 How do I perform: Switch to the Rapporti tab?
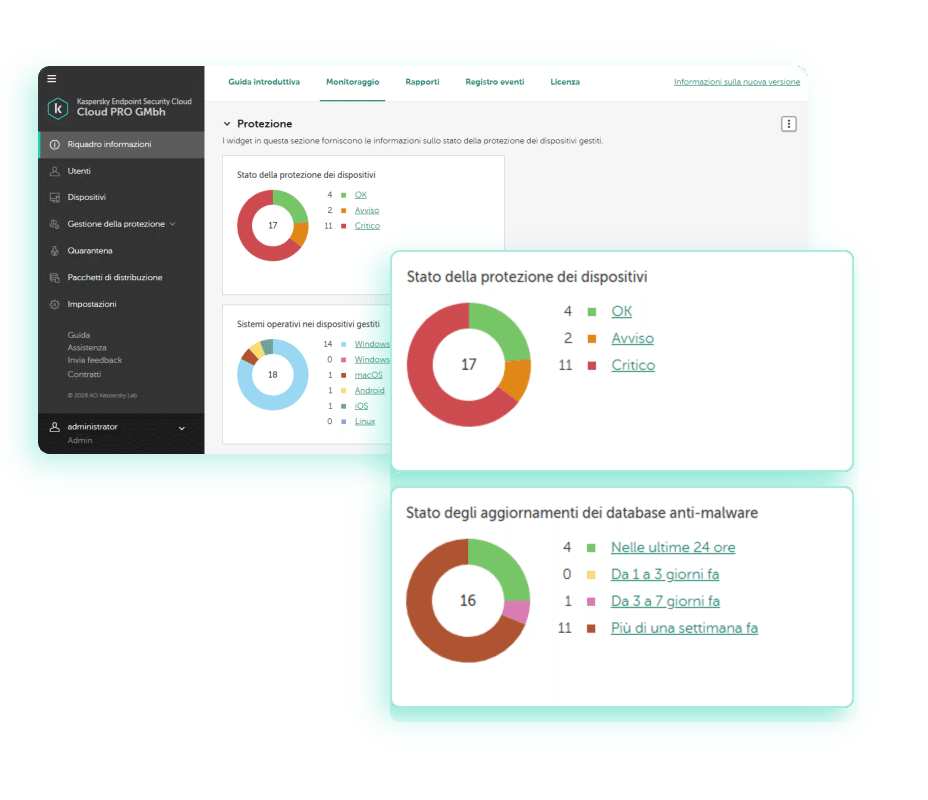click(422, 82)
